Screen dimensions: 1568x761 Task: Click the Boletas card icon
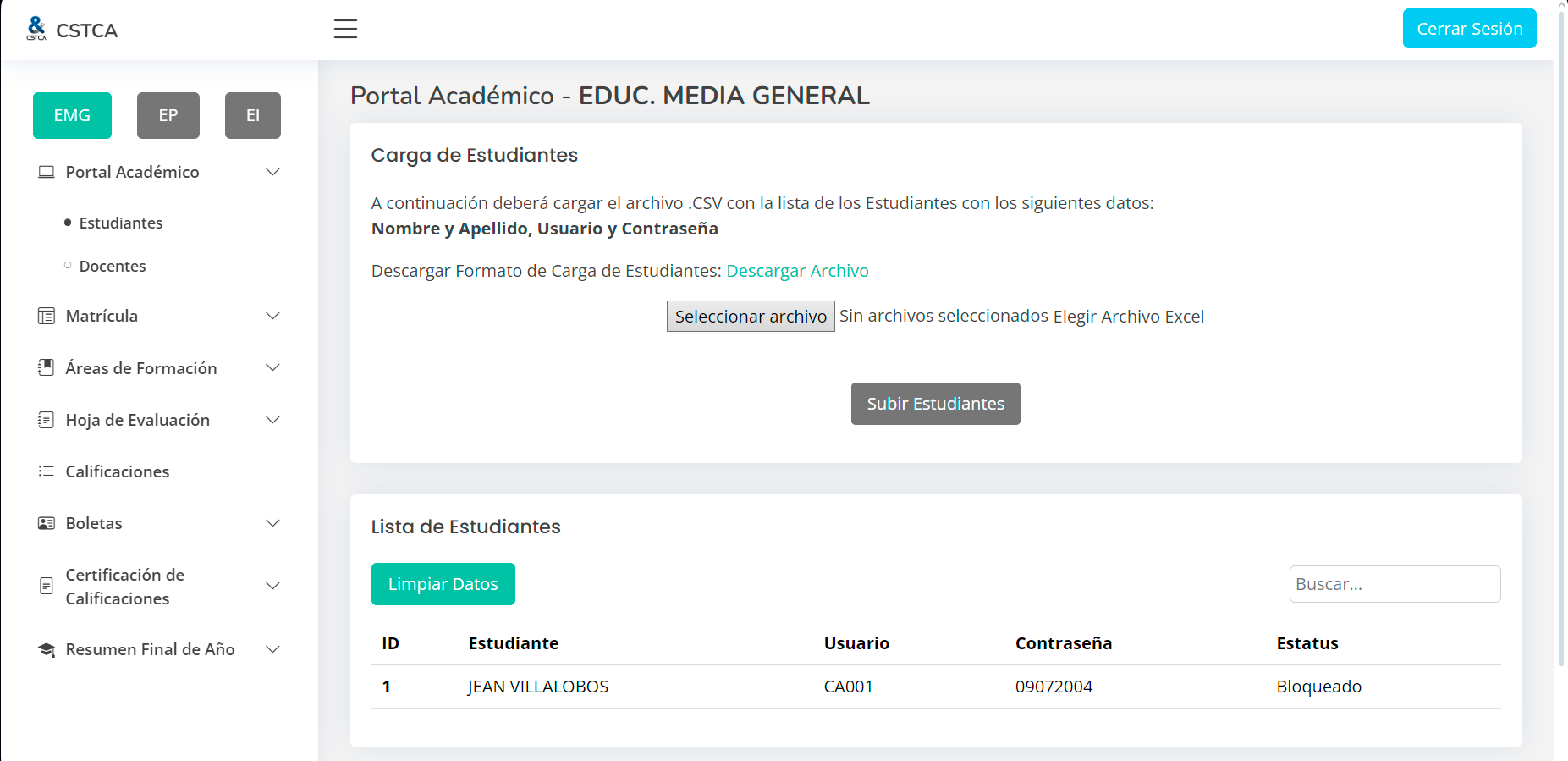point(47,523)
